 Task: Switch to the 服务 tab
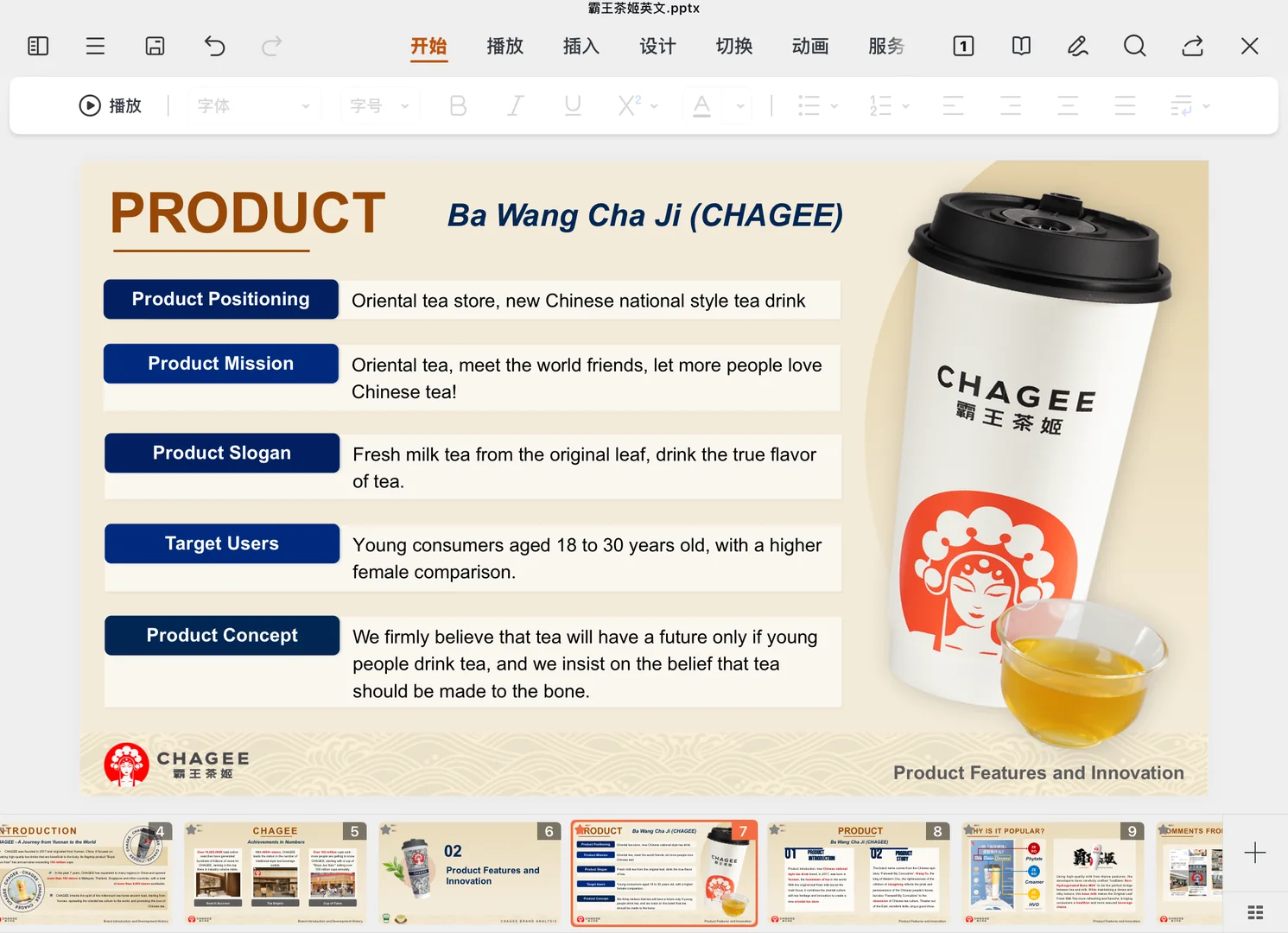(x=887, y=47)
